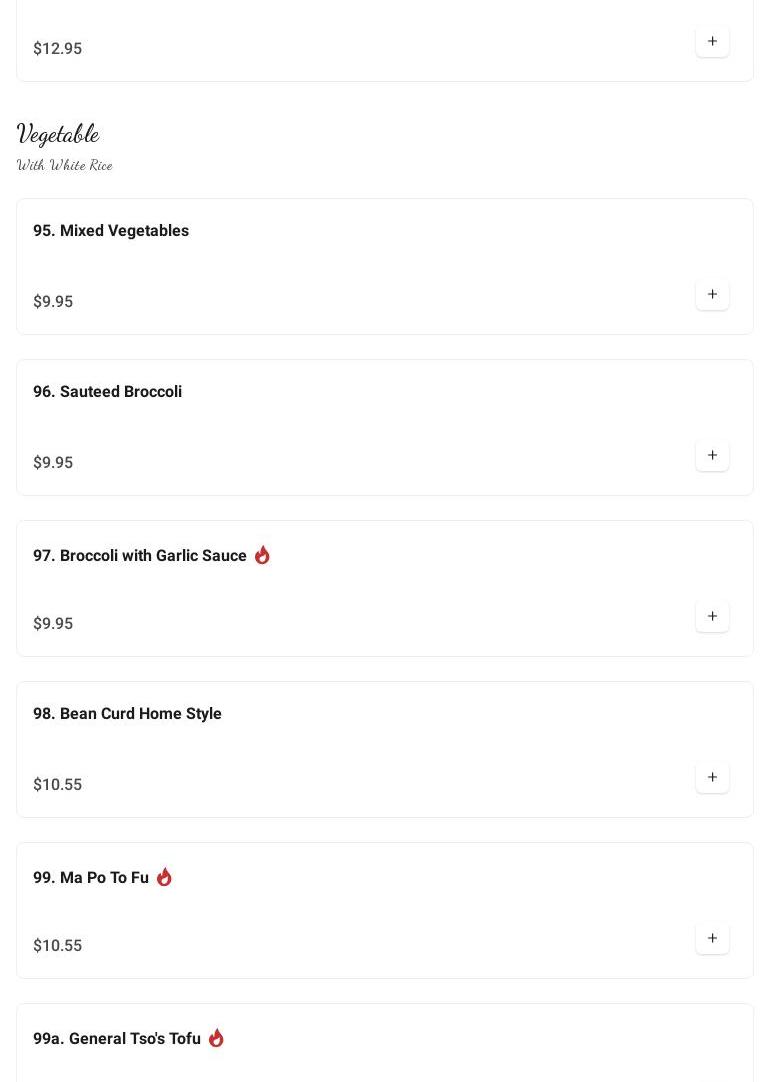Open the 96. Sauteed Broccoli item title
The height and width of the screenshot is (1082, 770).
(x=107, y=392)
